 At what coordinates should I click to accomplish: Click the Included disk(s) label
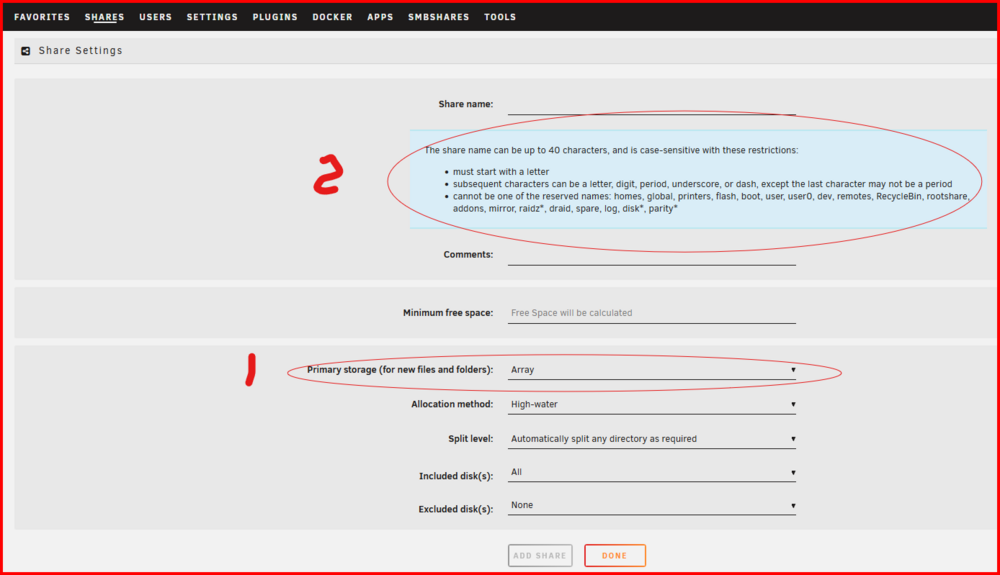[456, 476]
